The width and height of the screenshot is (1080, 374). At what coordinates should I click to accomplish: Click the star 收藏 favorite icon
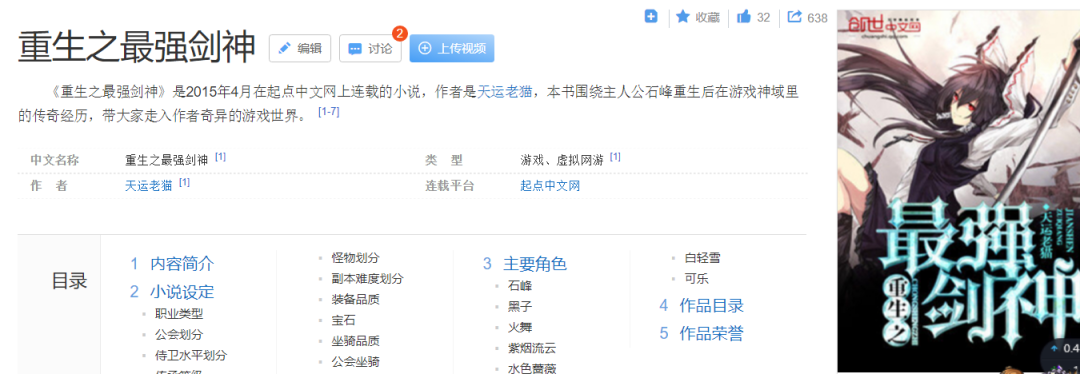click(x=683, y=17)
